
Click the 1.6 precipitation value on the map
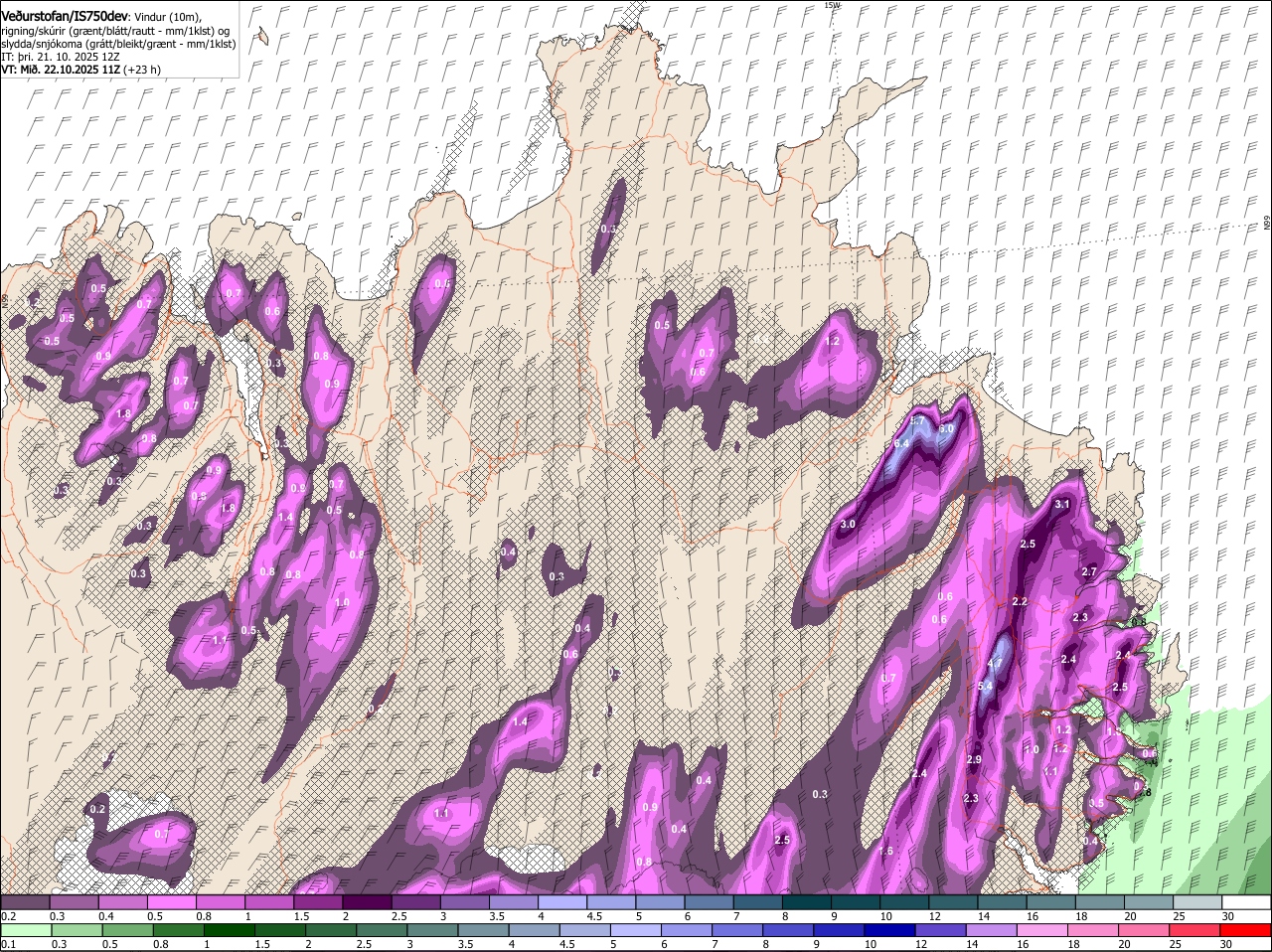click(x=886, y=852)
